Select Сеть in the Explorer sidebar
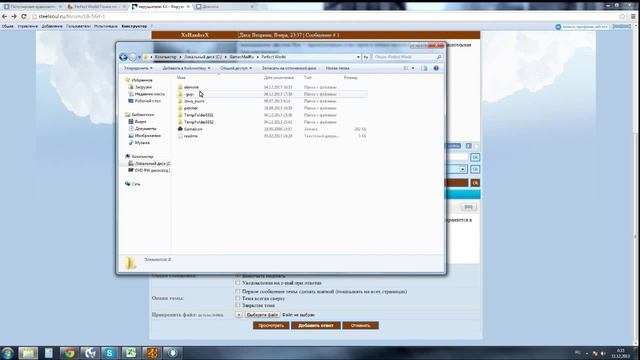640x360 pixels. tap(136, 184)
